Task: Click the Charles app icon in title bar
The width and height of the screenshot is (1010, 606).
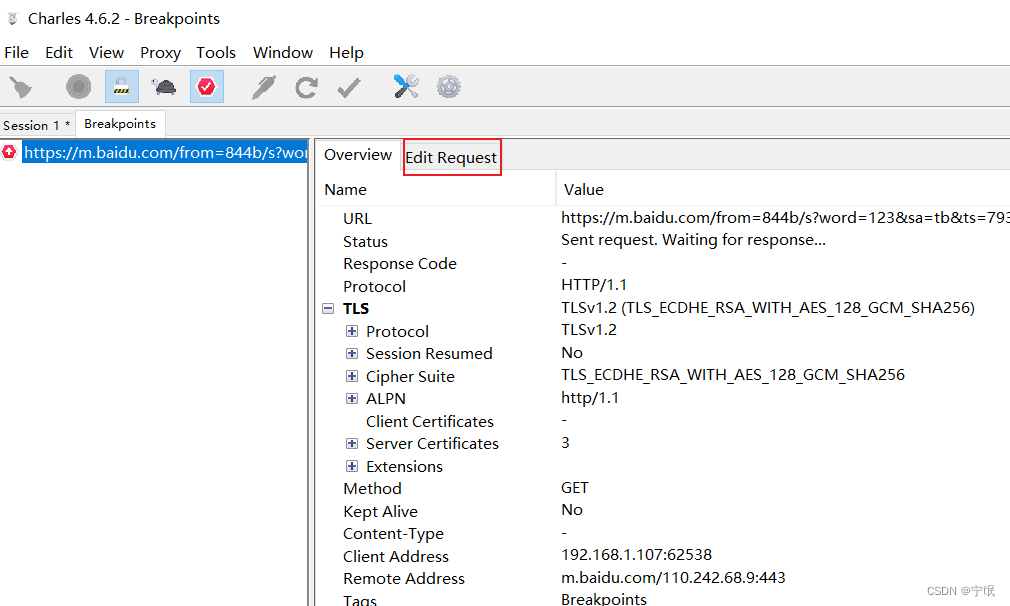Action: pyautogui.click(x=12, y=19)
